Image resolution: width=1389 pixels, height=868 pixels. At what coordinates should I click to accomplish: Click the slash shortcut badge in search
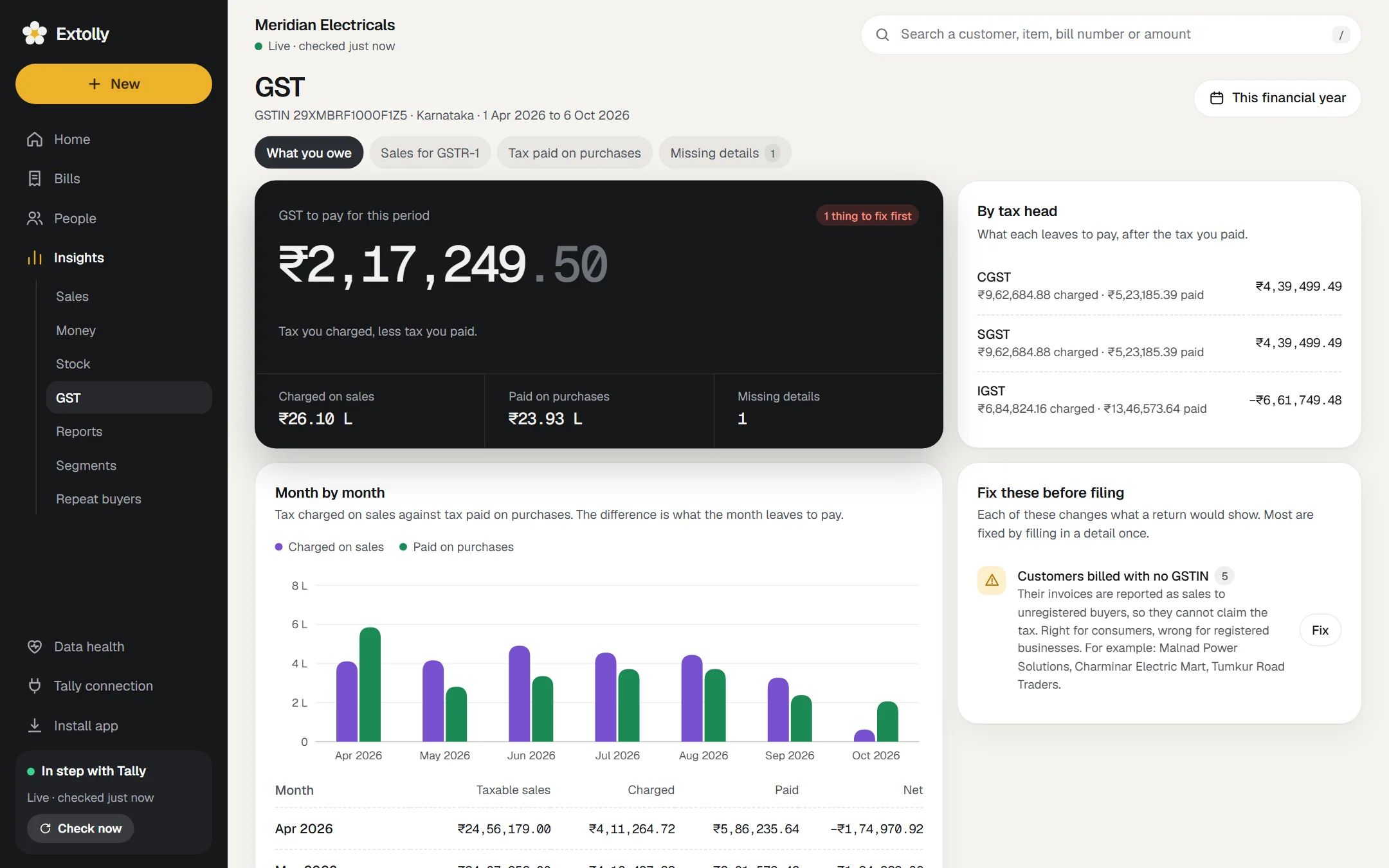pyautogui.click(x=1341, y=35)
